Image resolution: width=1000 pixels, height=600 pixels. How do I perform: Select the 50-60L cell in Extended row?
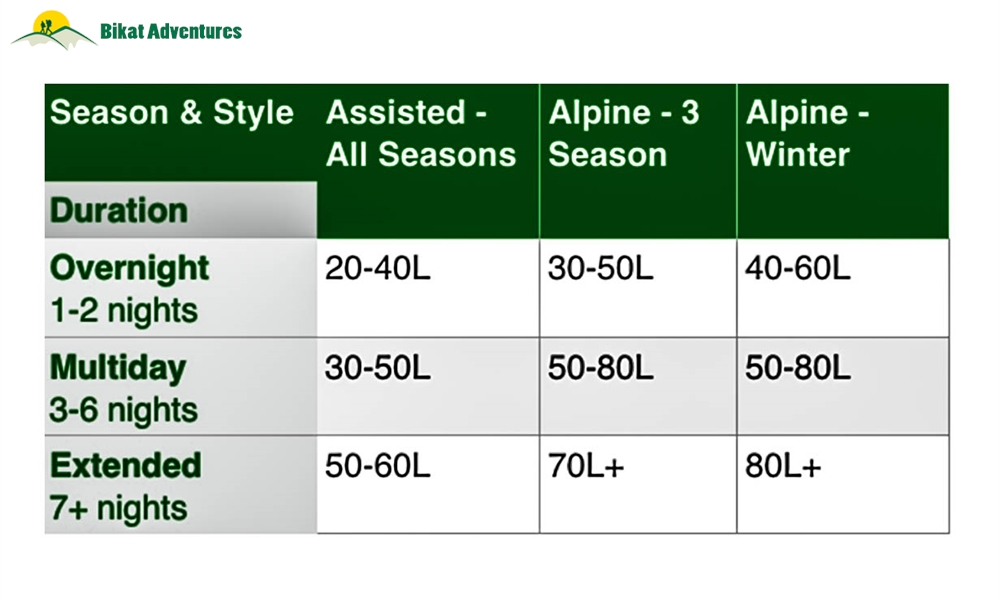tap(428, 485)
